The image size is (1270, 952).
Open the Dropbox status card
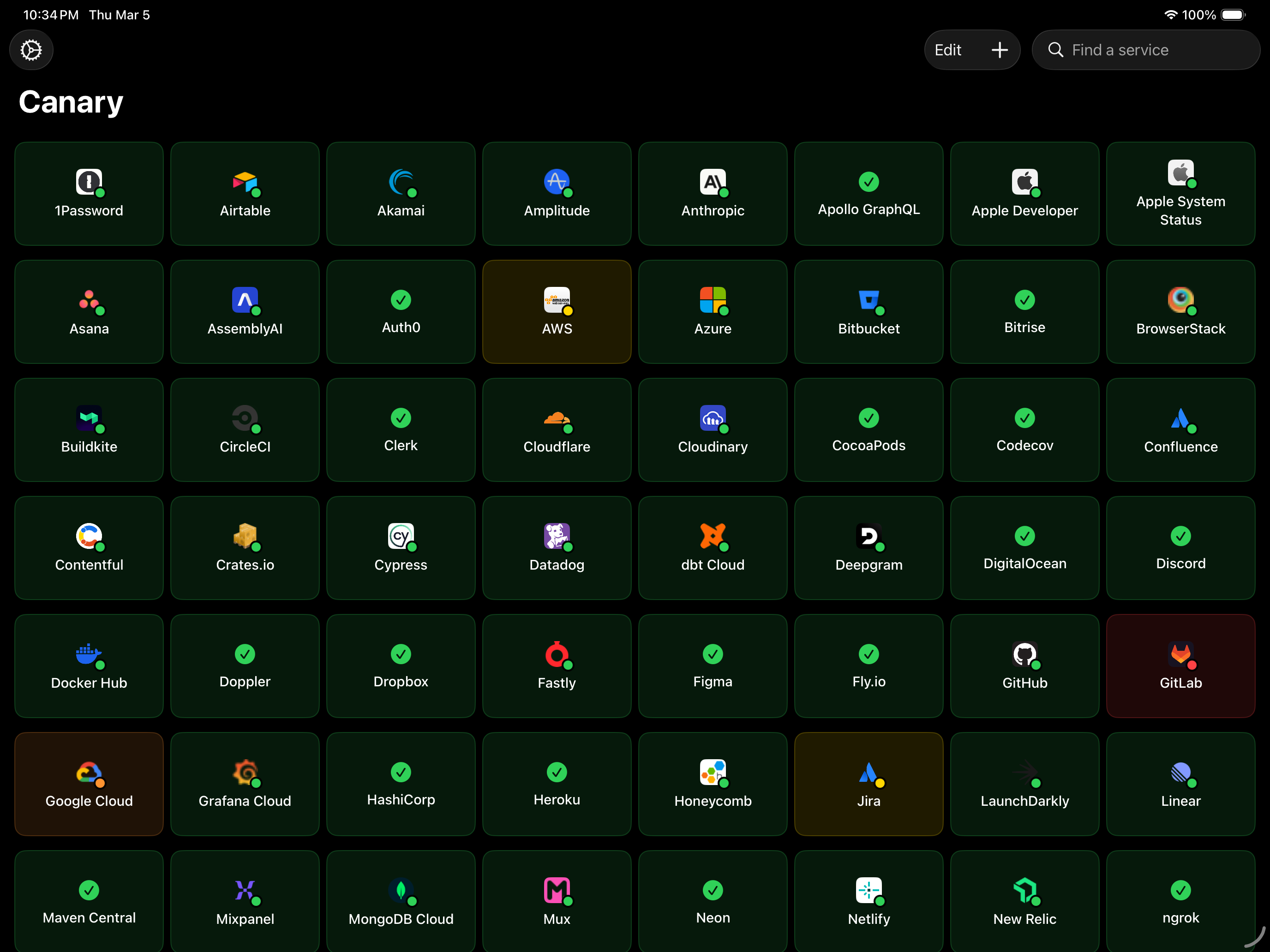(x=401, y=666)
